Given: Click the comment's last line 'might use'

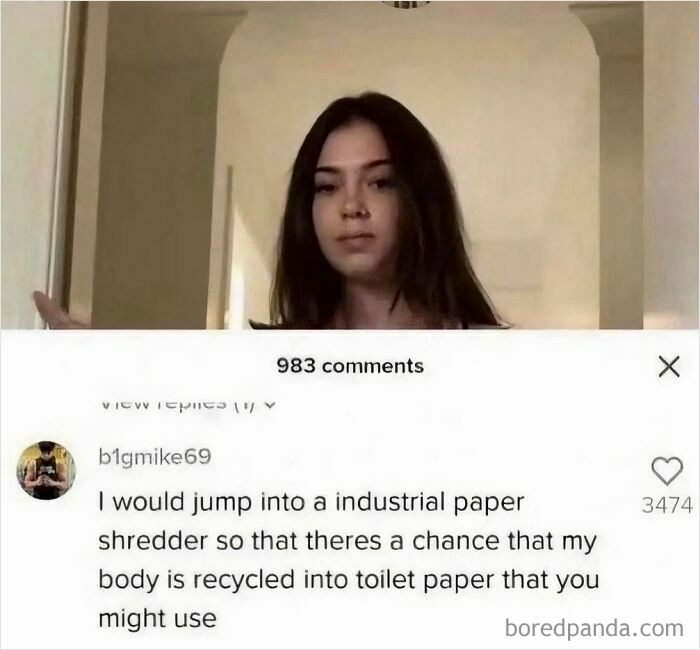Looking at the screenshot, I should tap(157, 619).
